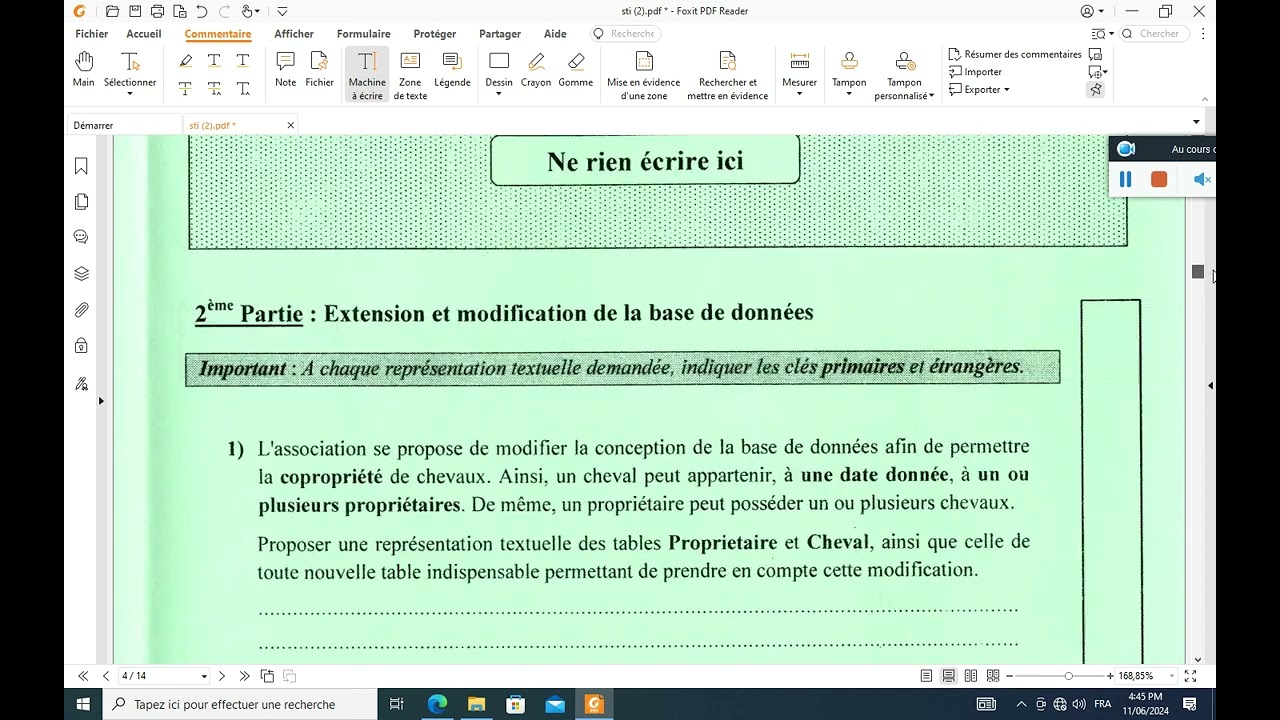Click the Save disk icon
1280x720 pixels.
[135, 11]
